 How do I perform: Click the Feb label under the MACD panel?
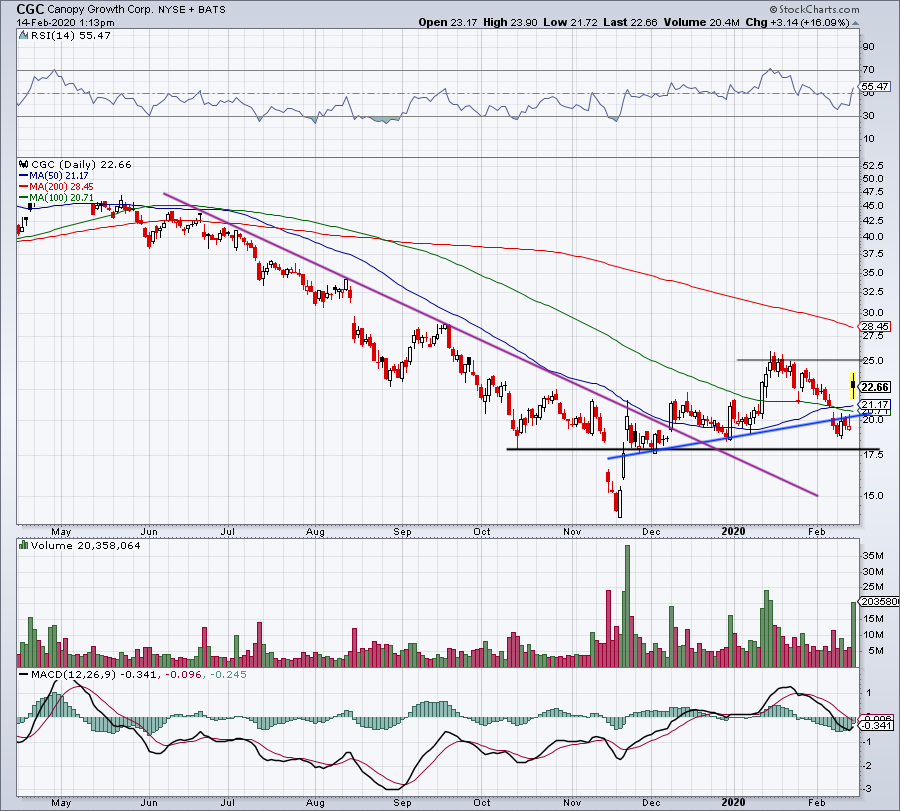pyautogui.click(x=816, y=802)
